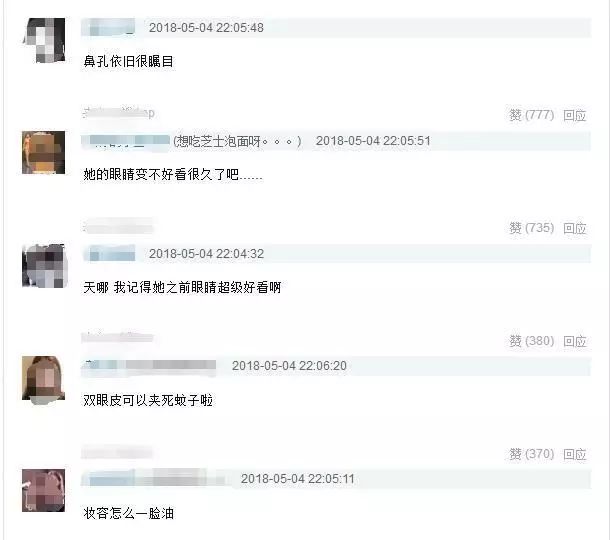Open blurred username beside 22:05:48 timestamp
Image resolution: width=610 pixels, height=540 pixels.
tap(109, 27)
